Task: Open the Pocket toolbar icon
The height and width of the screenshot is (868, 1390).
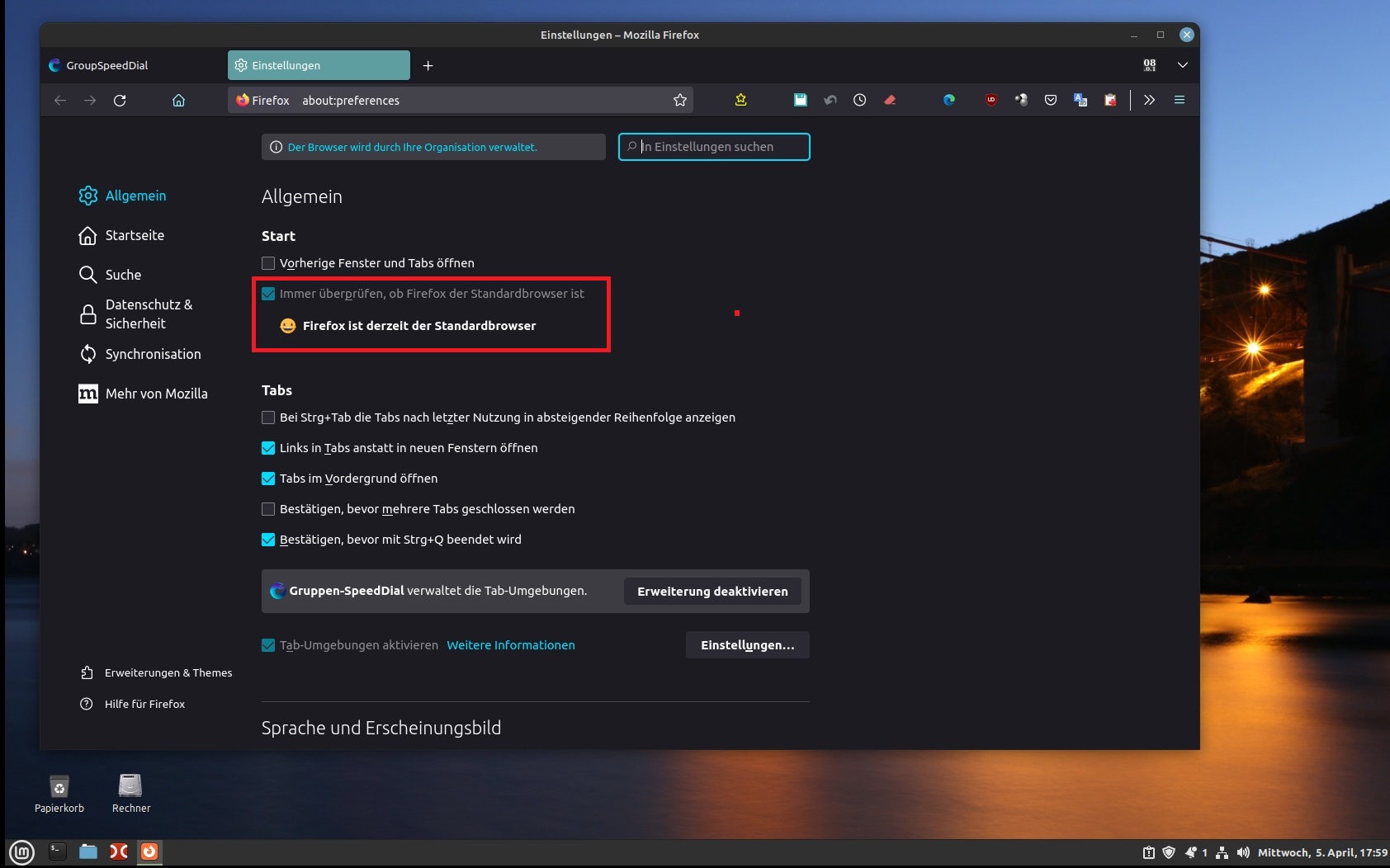Action: [x=1051, y=100]
